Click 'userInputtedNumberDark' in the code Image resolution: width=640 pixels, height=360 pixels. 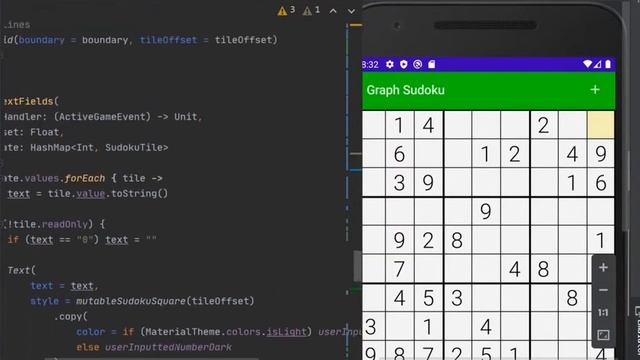[168, 347]
